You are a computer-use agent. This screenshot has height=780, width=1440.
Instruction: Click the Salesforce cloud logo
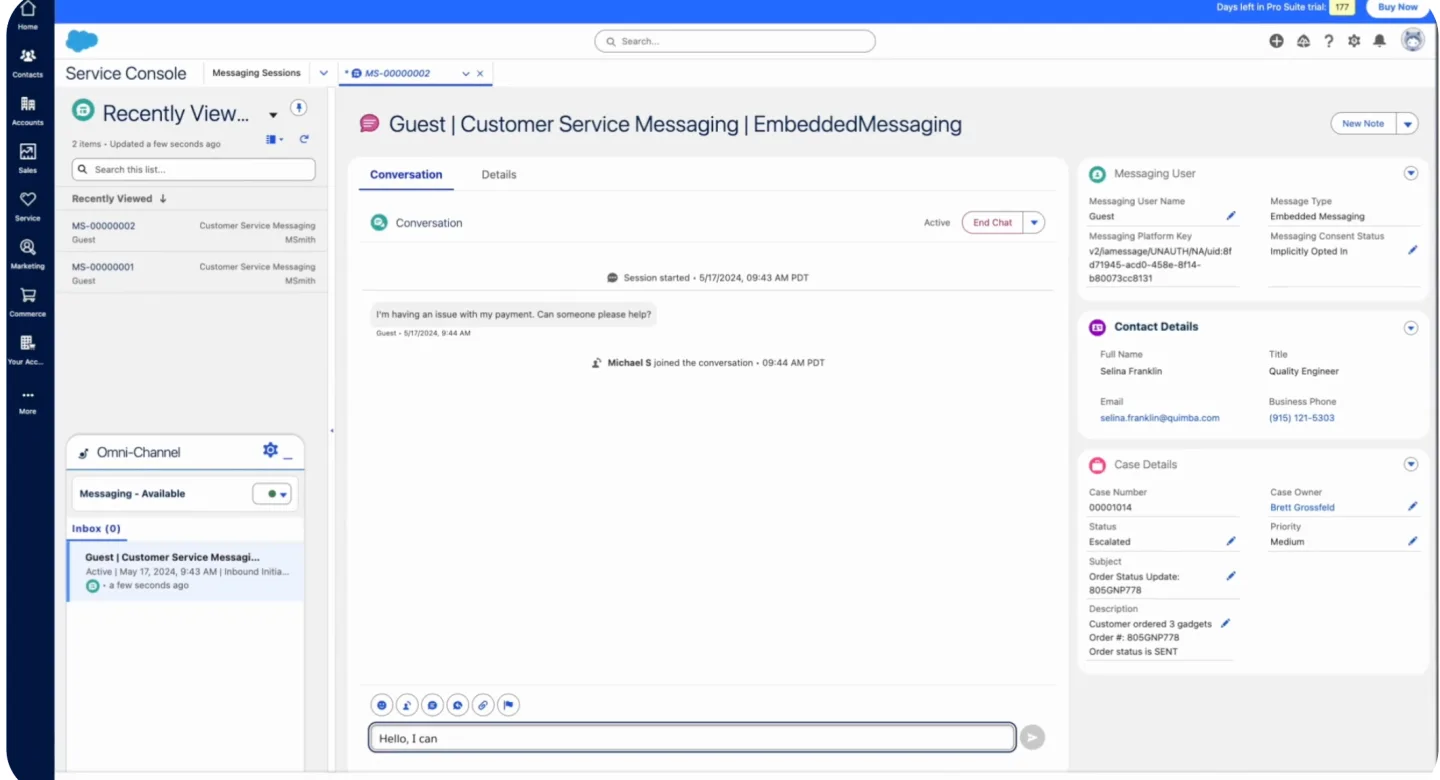(82, 41)
